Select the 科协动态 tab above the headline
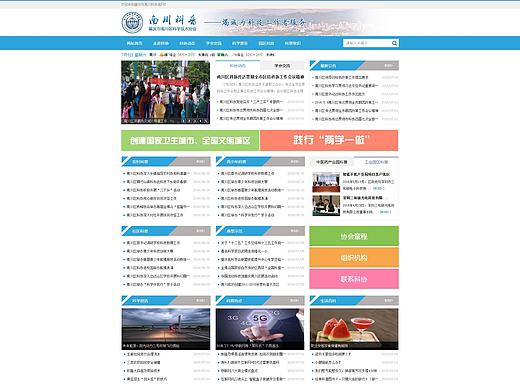The height and width of the screenshot is (390, 520). [238, 66]
